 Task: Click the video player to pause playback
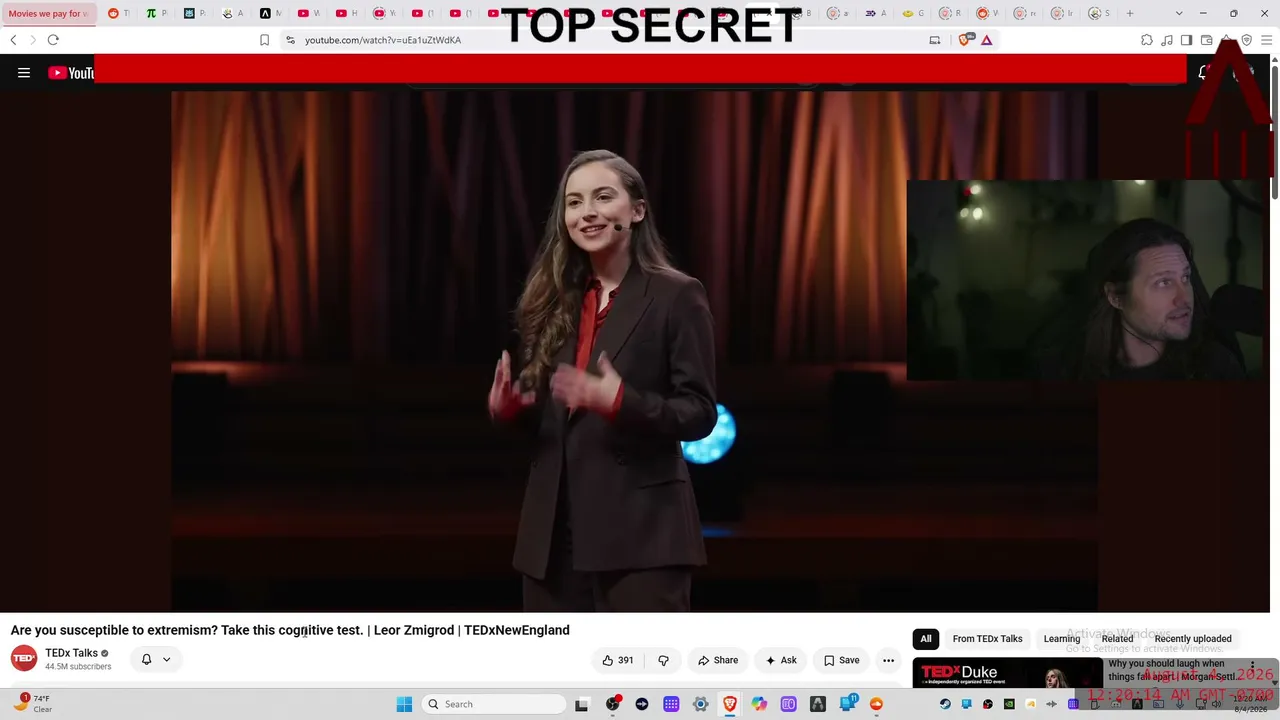pos(634,350)
